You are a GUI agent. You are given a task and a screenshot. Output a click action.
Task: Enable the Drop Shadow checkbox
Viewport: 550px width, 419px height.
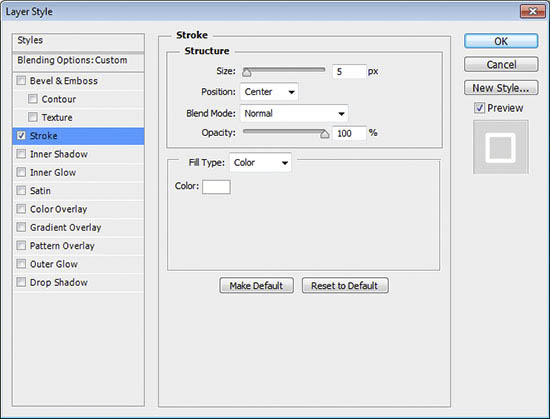pos(21,282)
